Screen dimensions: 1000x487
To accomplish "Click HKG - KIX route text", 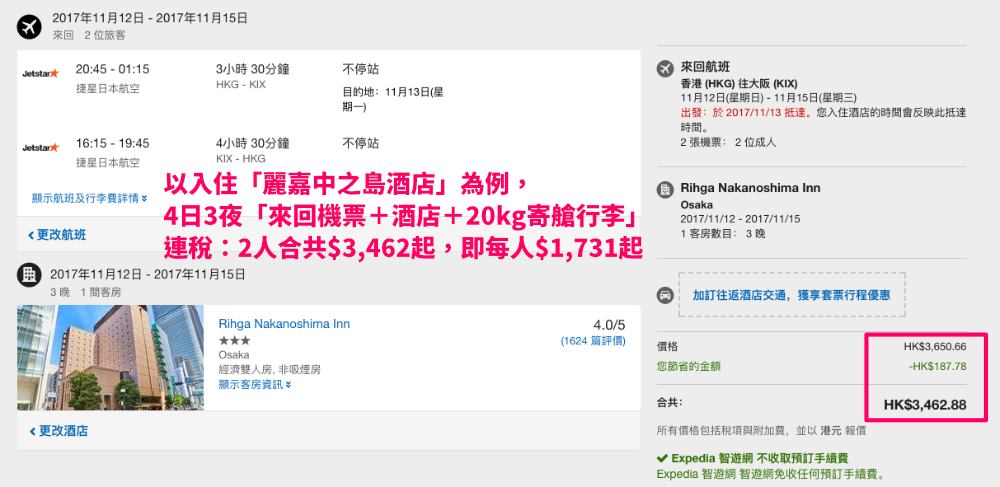I will click(x=241, y=85).
